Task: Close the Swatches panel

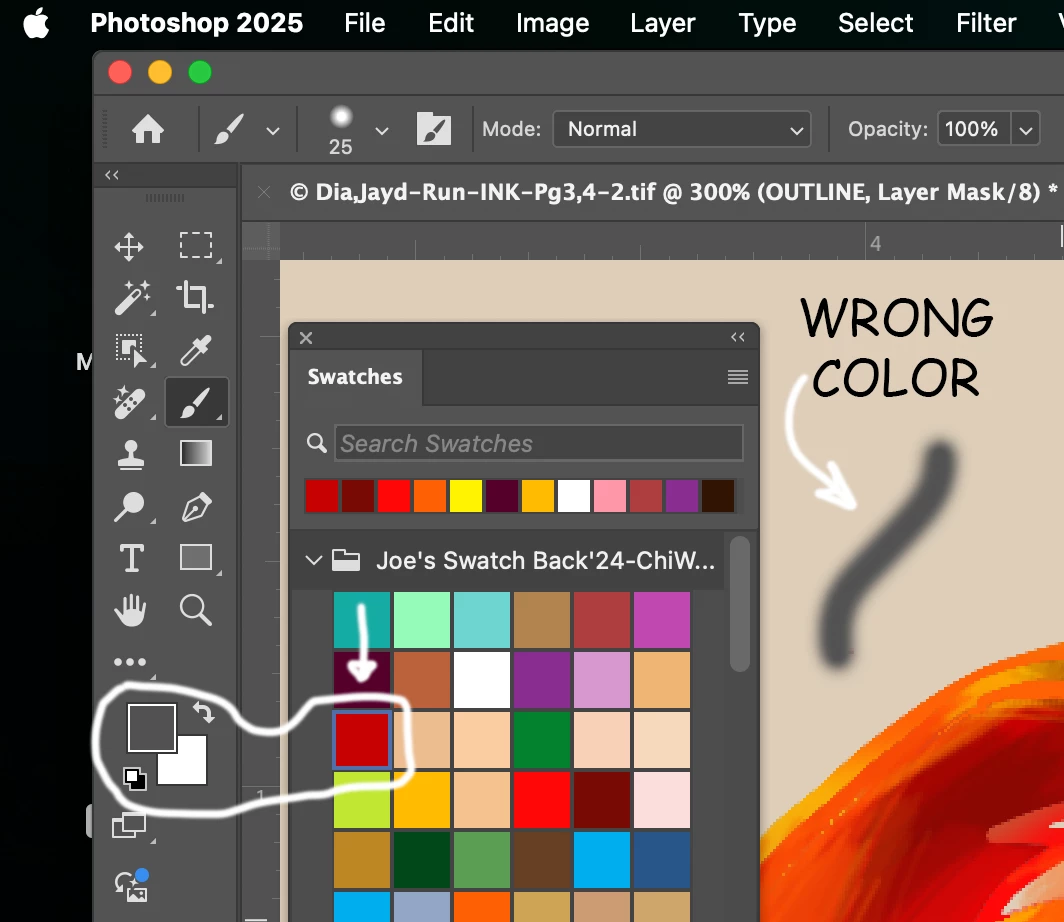Action: point(306,338)
